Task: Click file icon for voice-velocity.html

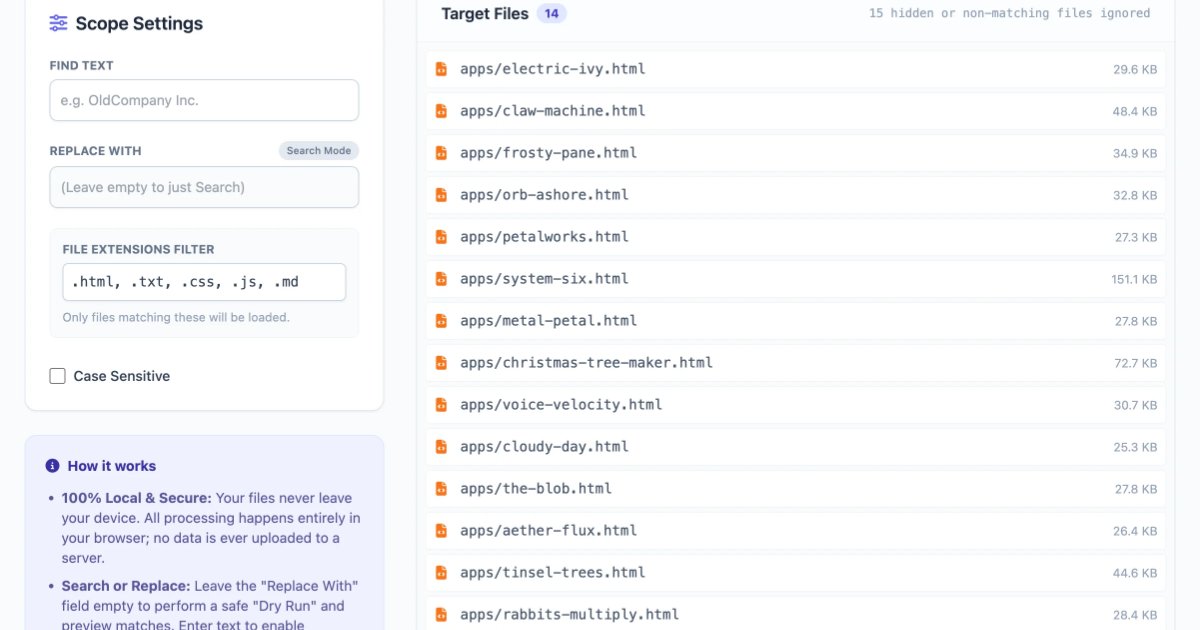Action: pyautogui.click(x=441, y=405)
